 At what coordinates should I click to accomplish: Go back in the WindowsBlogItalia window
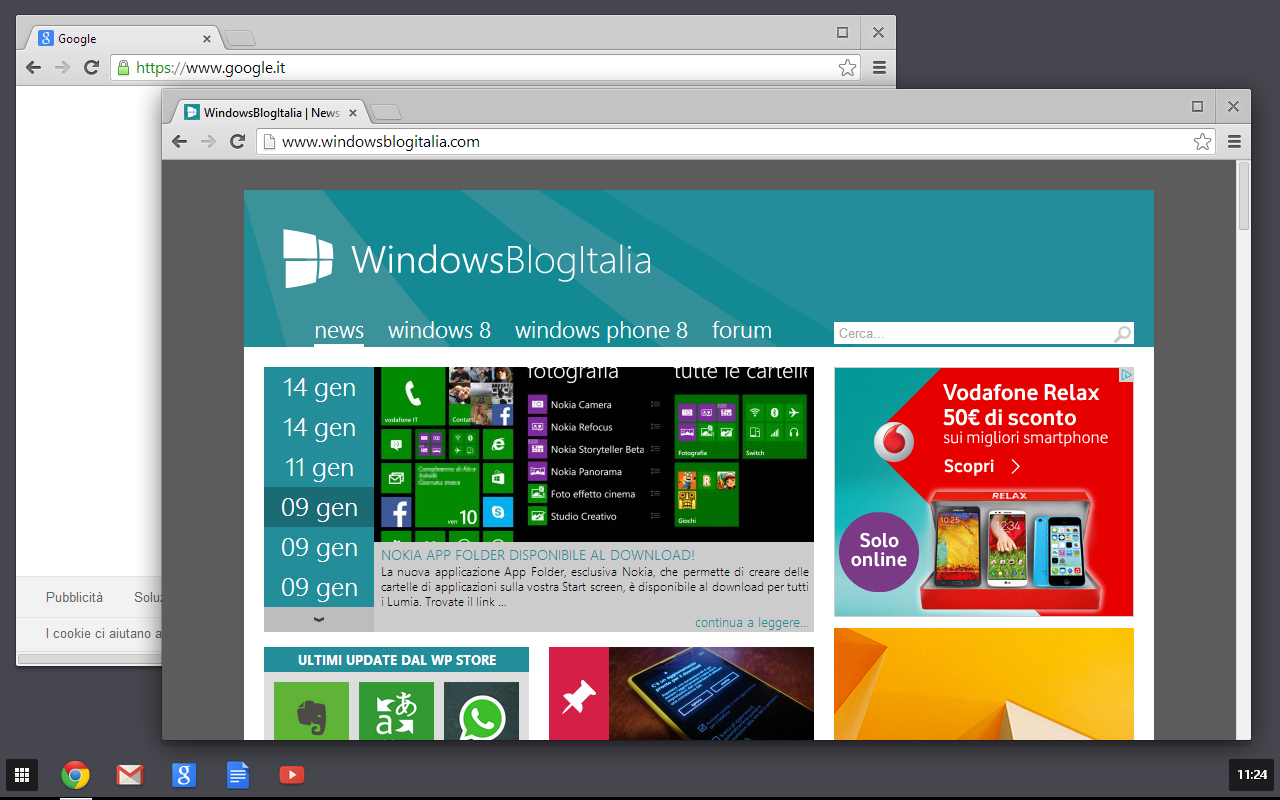(x=180, y=141)
